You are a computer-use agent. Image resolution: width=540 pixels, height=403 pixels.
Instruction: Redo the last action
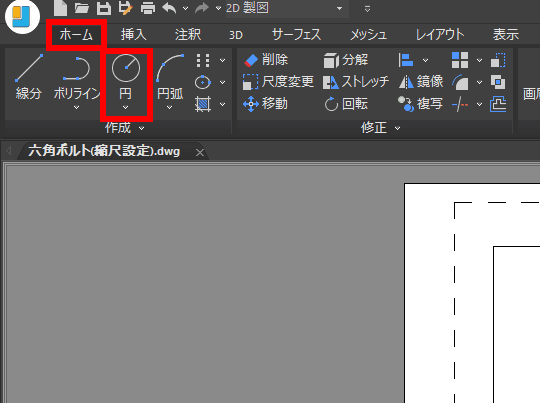click(x=202, y=8)
